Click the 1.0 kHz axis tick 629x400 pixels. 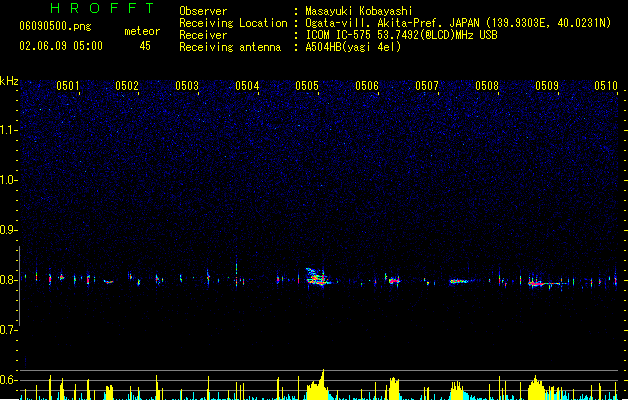coord(8,180)
